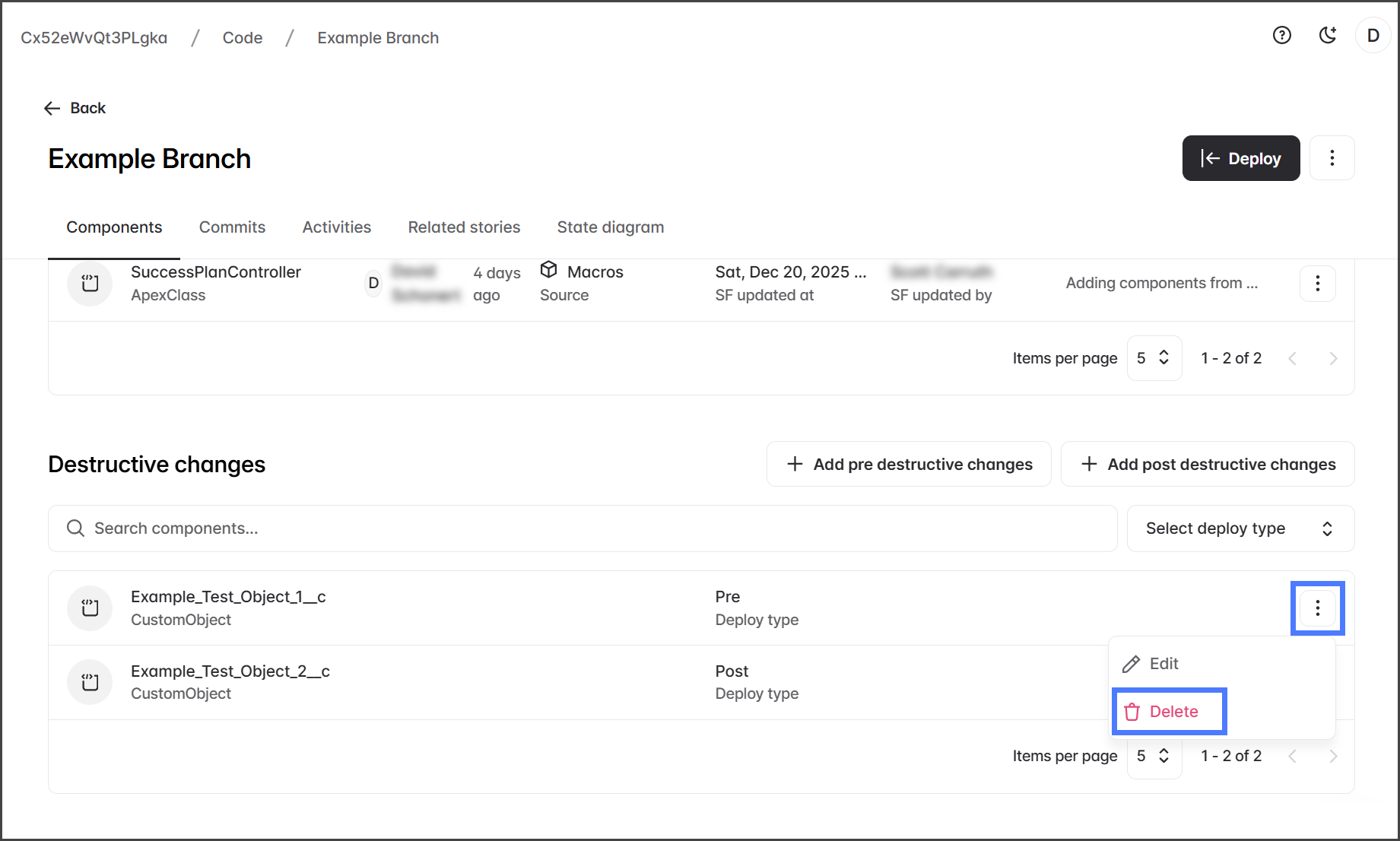Open the State diagram tab

click(610, 227)
